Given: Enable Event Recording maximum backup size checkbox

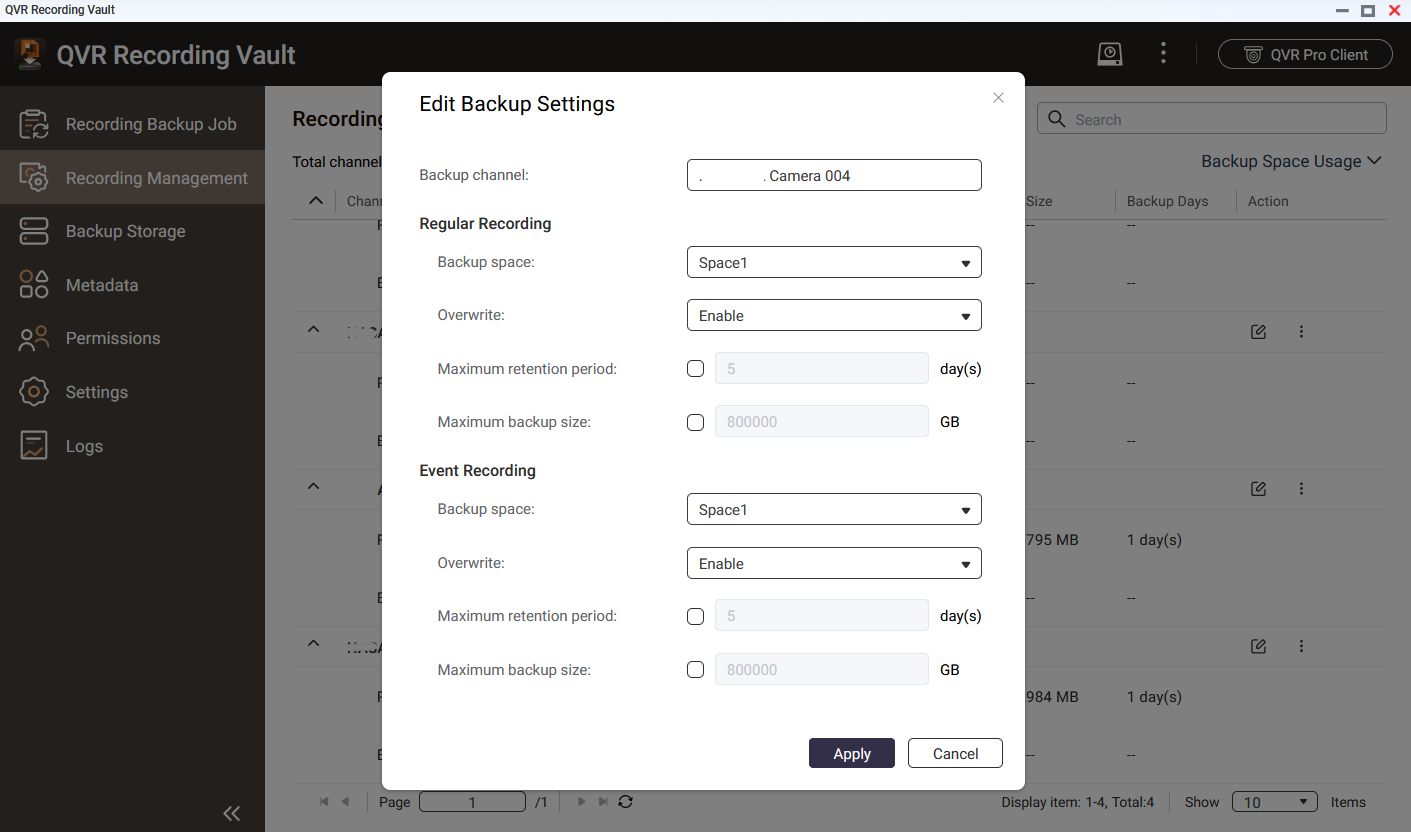Looking at the screenshot, I should (696, 670).
